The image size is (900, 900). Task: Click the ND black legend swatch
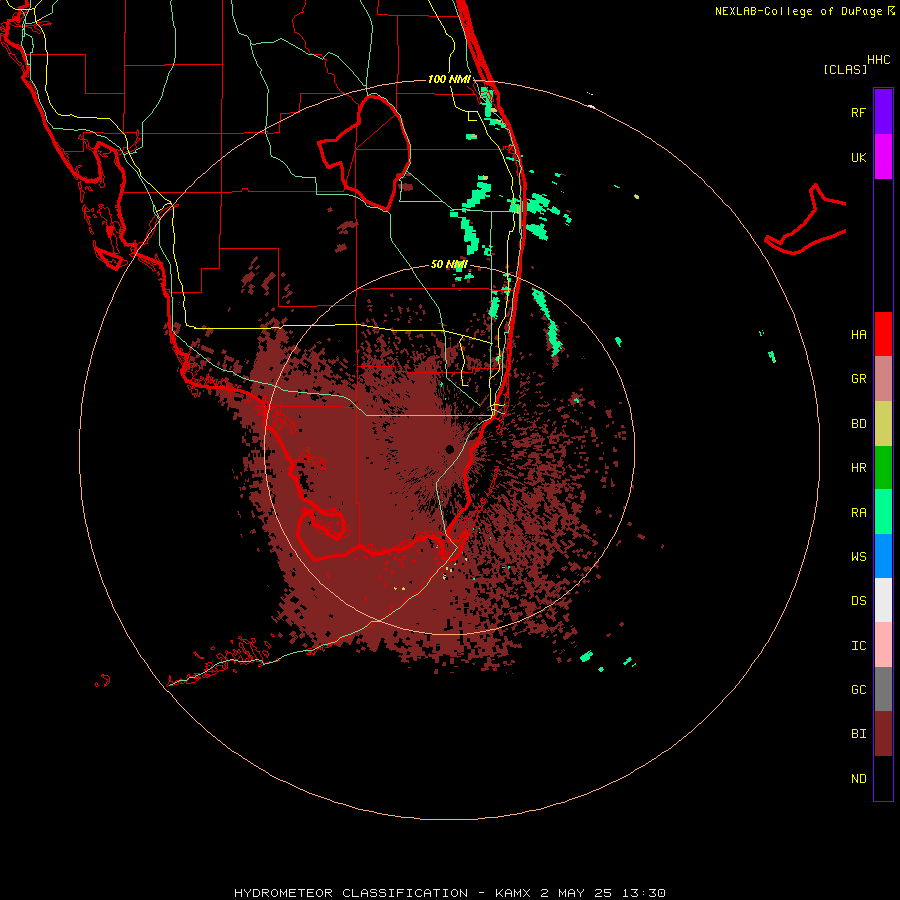(x=883, y=778)
